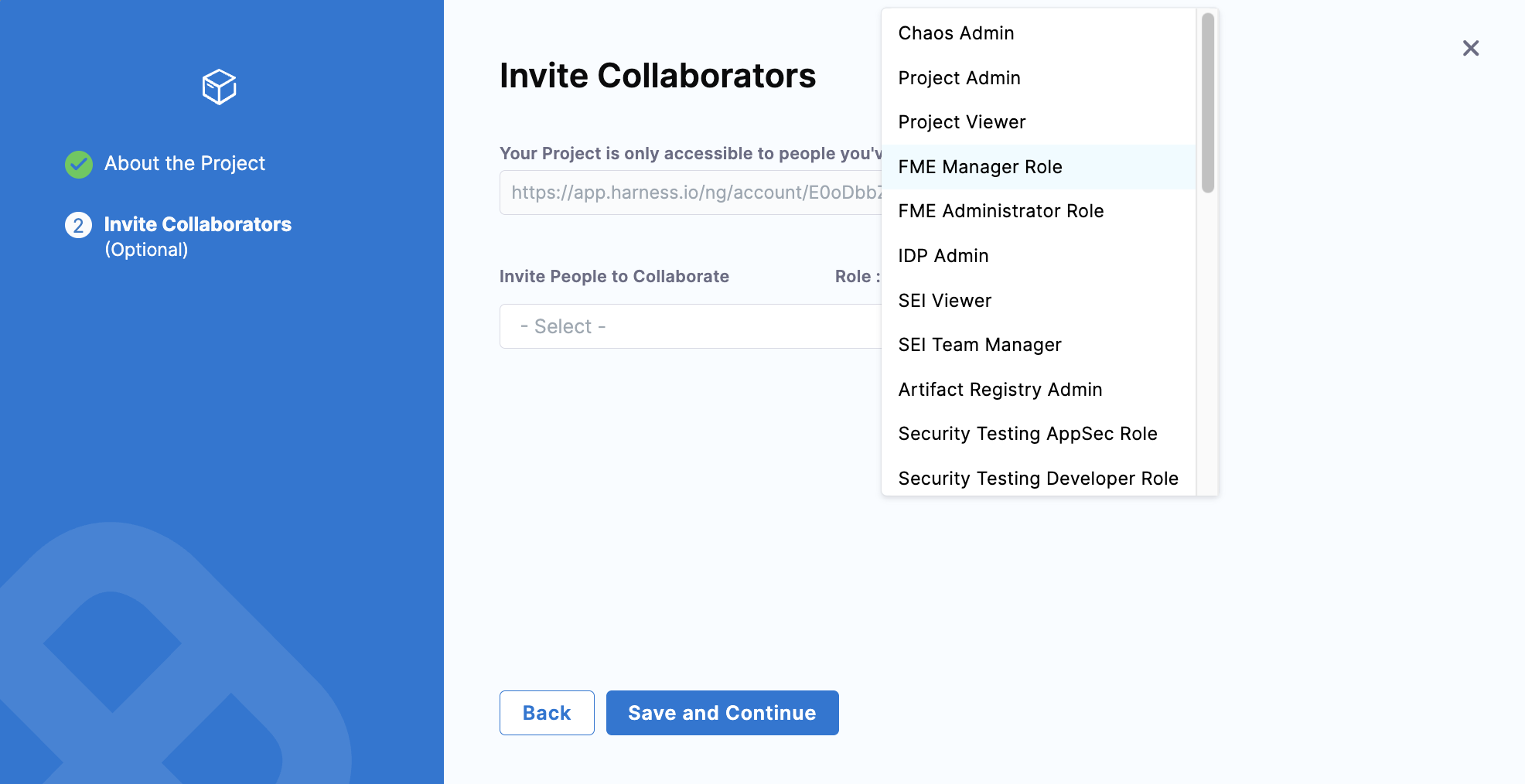Select Security Testing Developer Role
The image size is (1525, 784).
[x=1038, y=479]
